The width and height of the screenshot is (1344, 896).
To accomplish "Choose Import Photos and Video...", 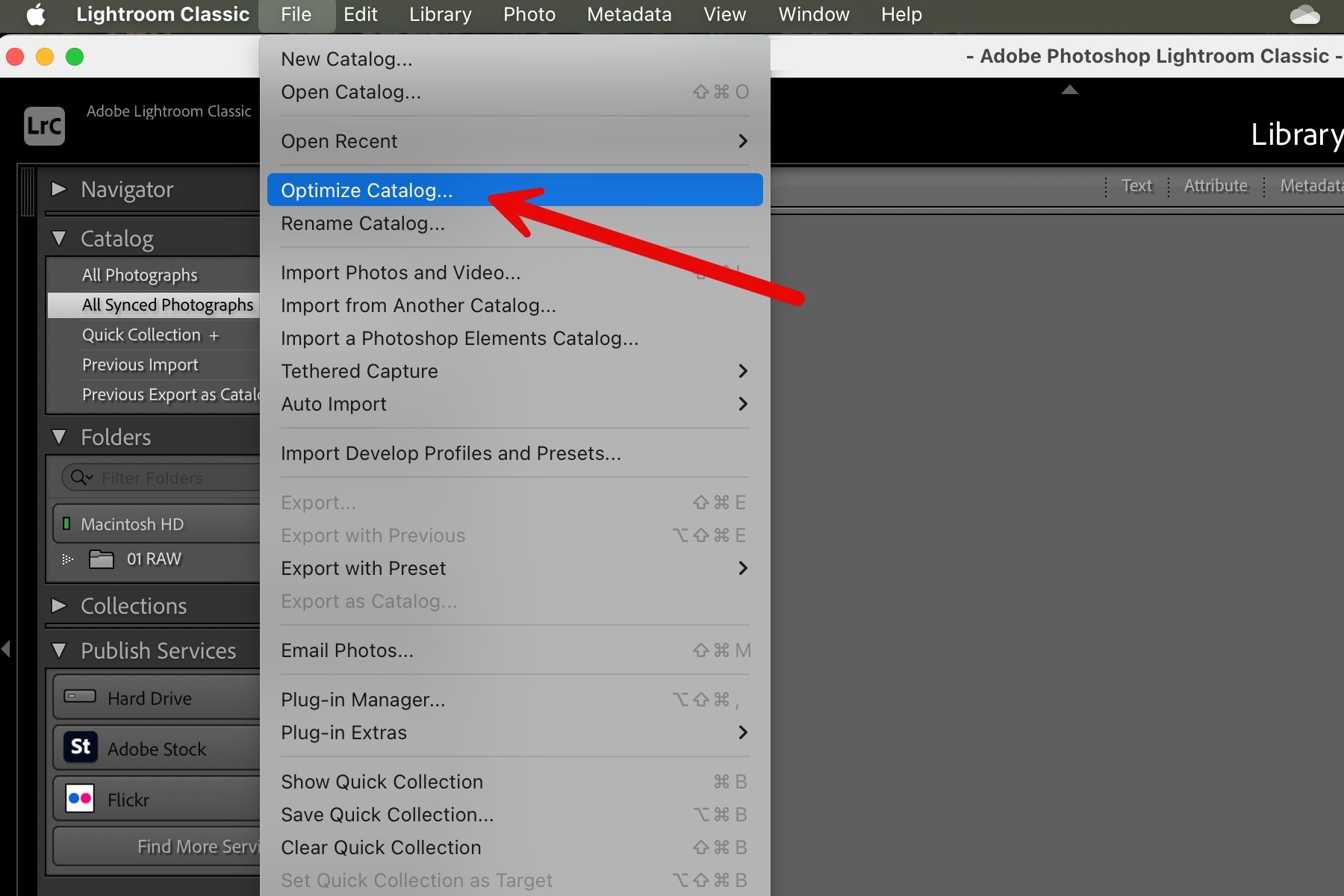I will point(514,273).
